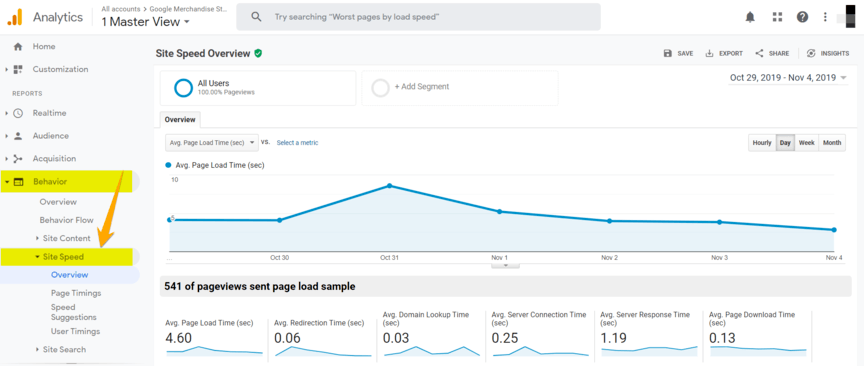
Task: Click the Home house icon
Action: tap(18, 47)
